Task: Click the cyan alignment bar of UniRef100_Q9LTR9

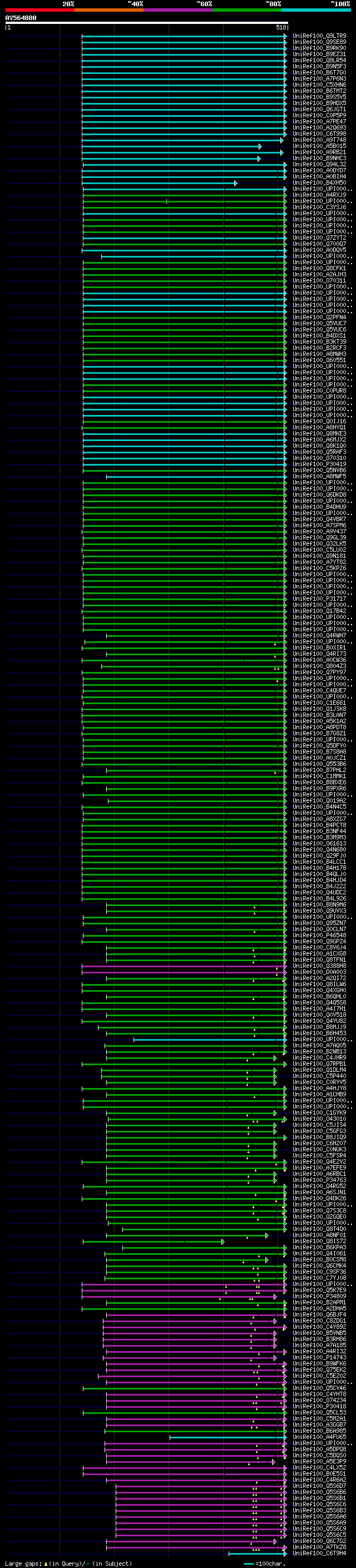Action: 184,37
